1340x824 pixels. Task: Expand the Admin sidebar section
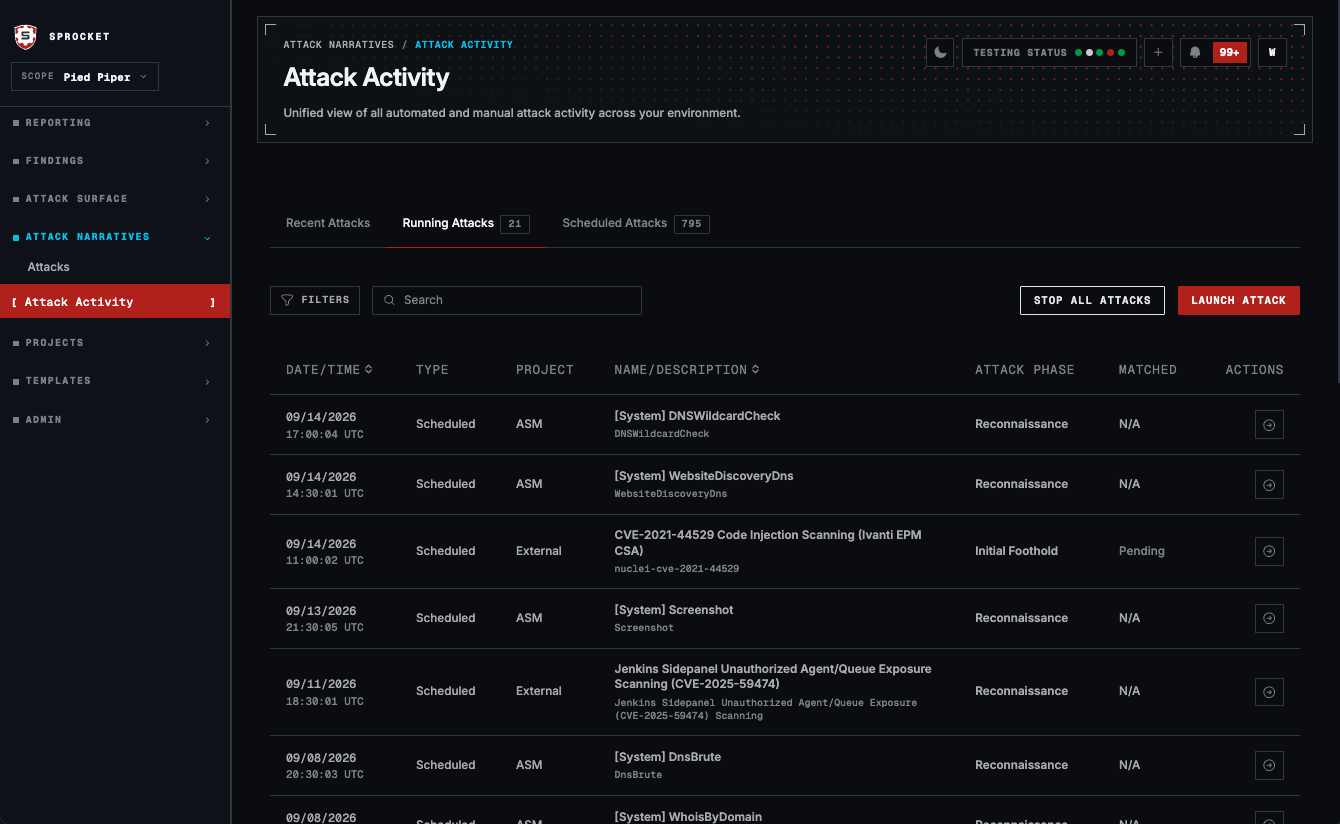tap(115, 420)
